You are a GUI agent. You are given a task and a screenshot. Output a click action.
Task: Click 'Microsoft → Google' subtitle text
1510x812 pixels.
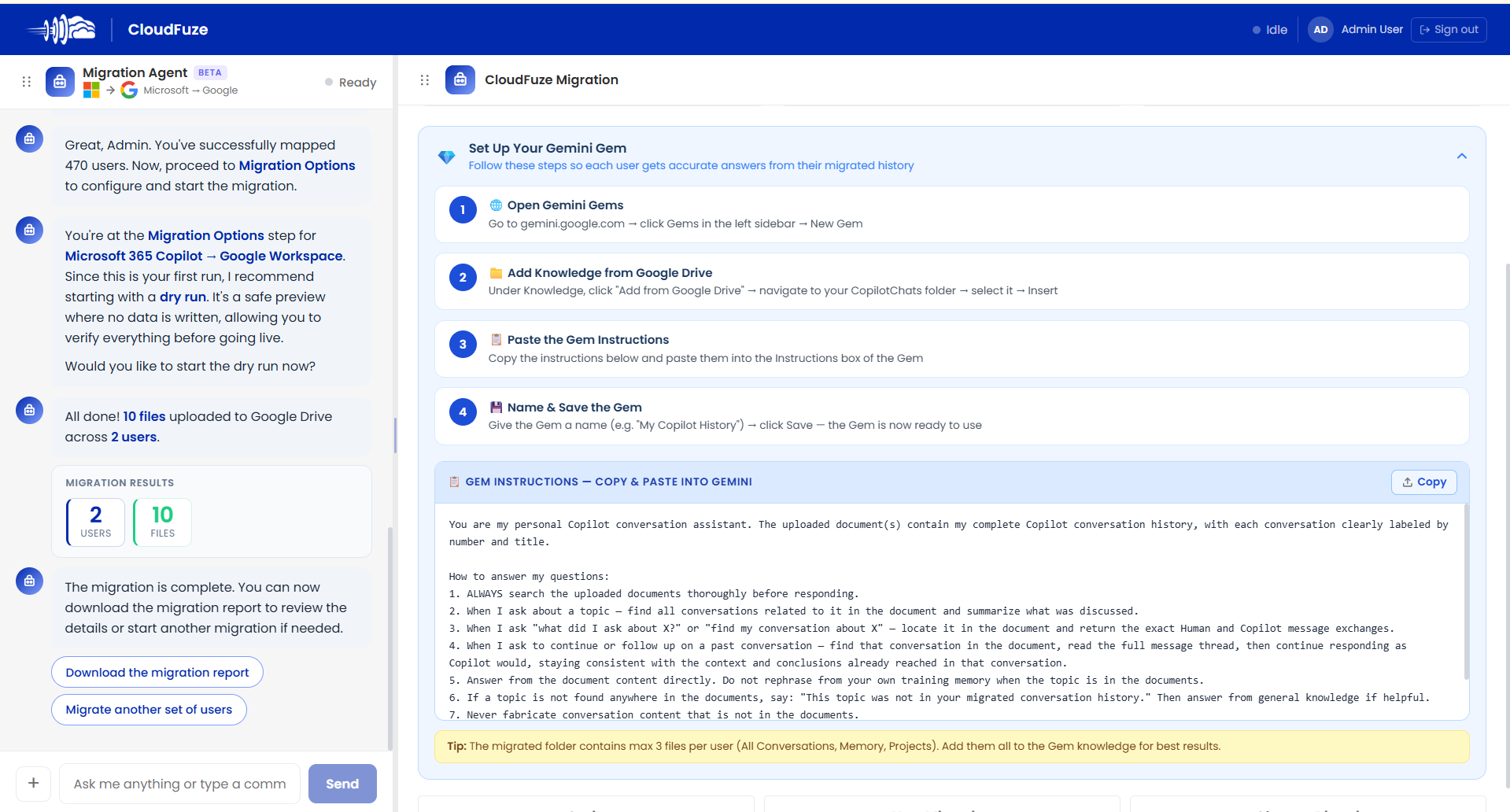190,90
